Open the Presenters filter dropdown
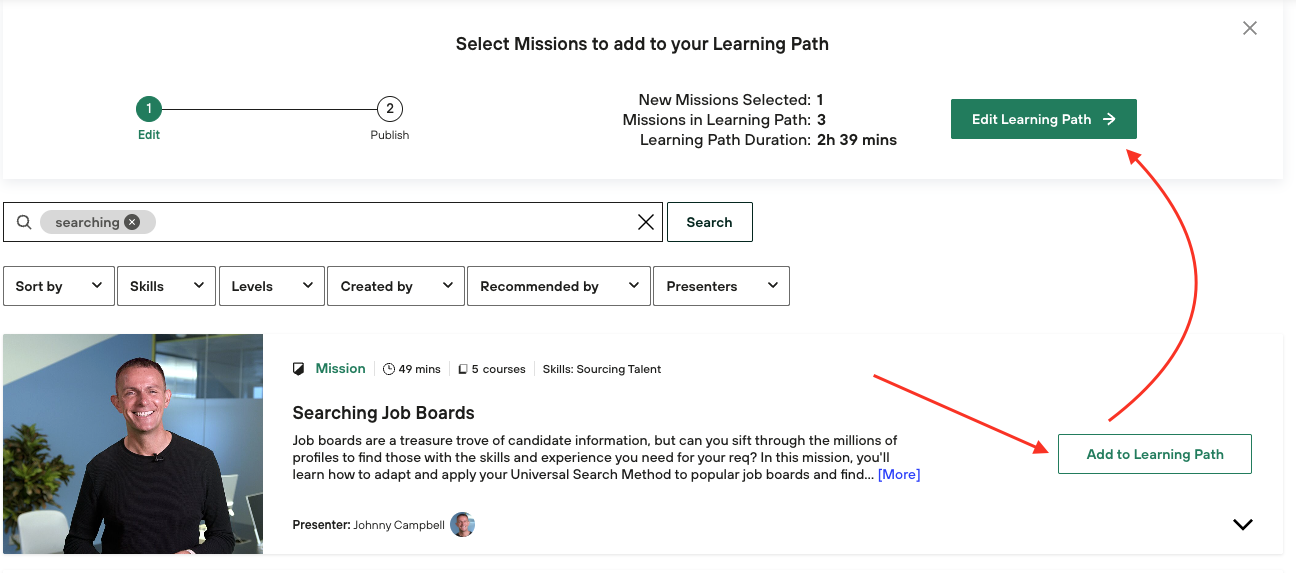This screenshot has width=1296, height=573. (720, 286)
